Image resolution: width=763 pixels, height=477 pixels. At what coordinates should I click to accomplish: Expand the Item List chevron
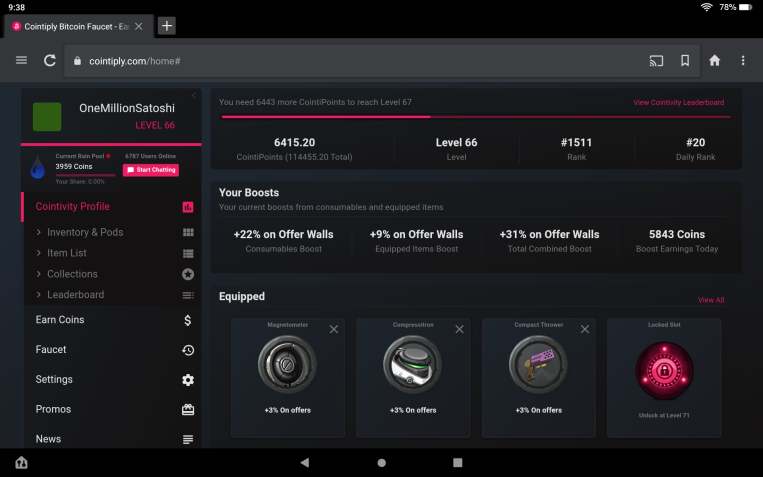pos(38,253)
